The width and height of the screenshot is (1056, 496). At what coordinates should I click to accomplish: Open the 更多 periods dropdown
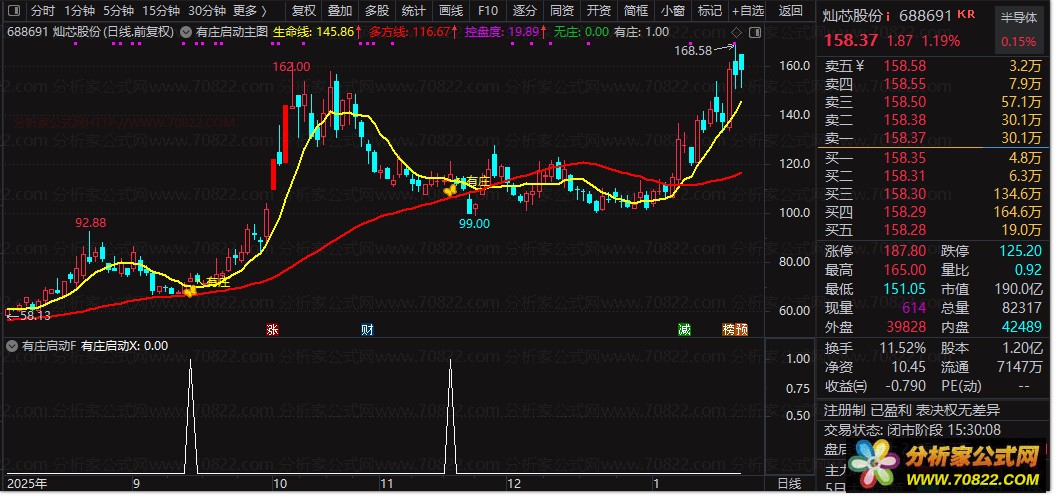tap(250, 11)
